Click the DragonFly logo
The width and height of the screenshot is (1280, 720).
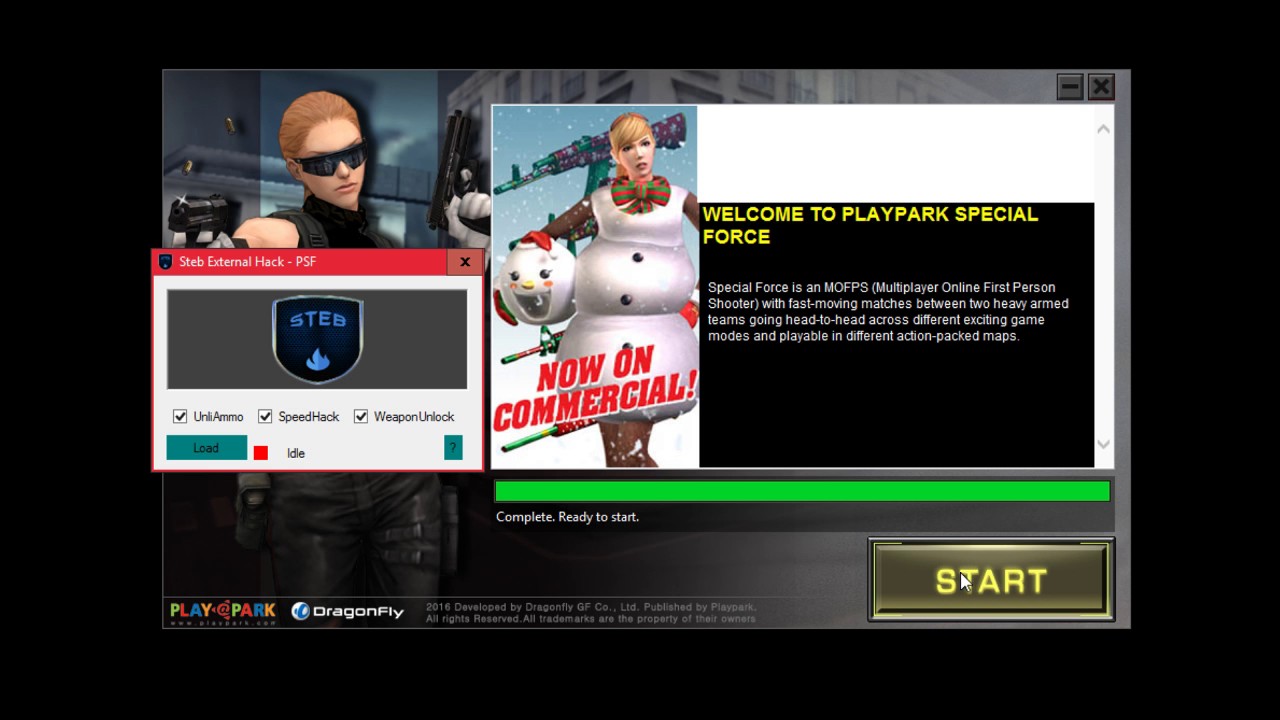[x=347, y=611]
